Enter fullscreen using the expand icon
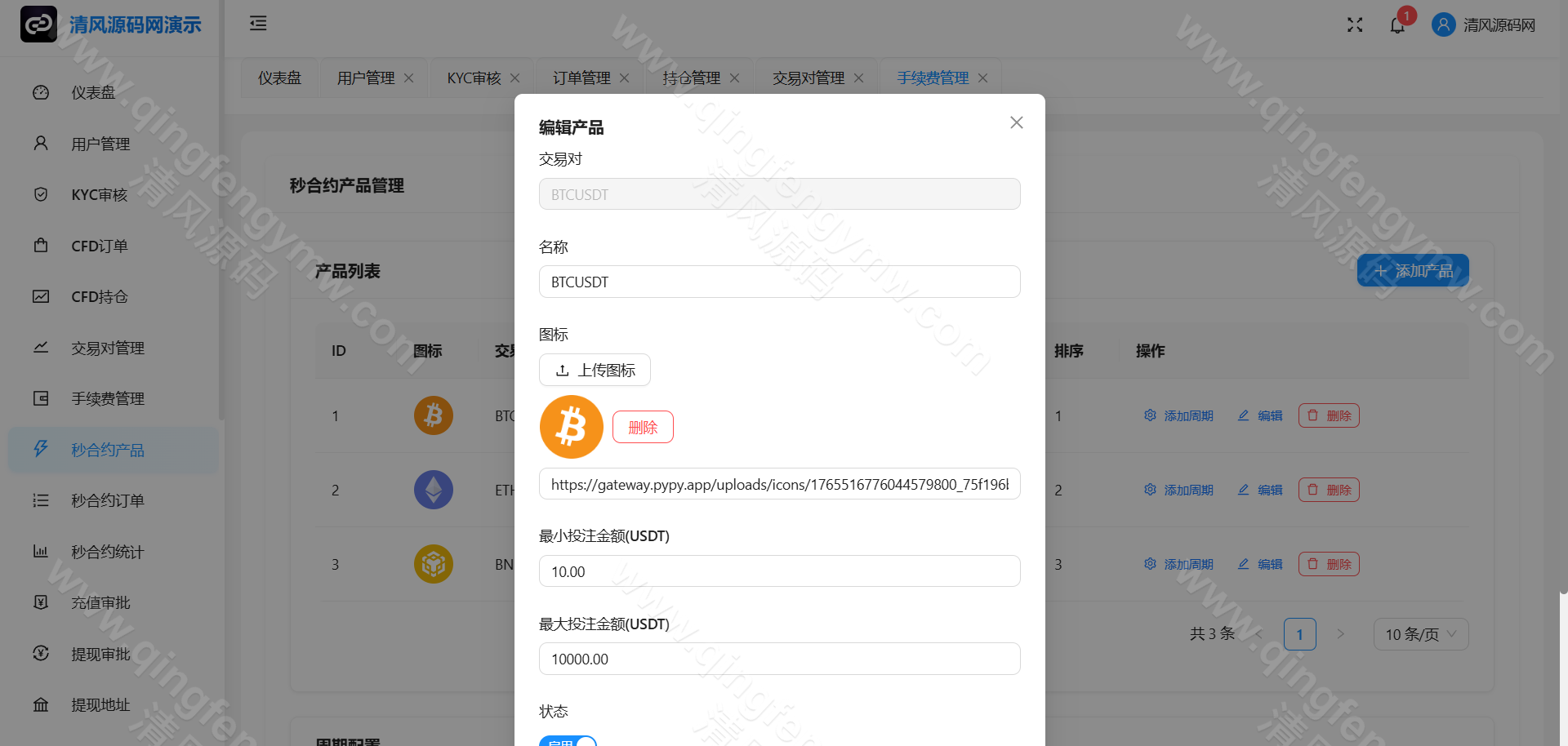1568x746 pixels. tap(1355, 24)
